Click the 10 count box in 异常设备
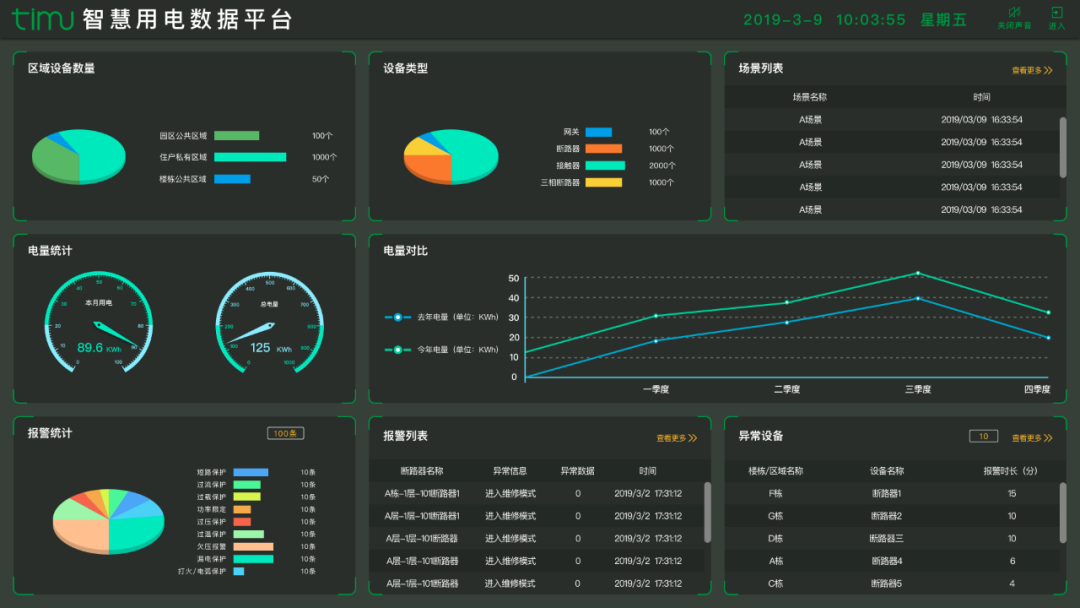1080x608 pixels. pos(984,436)
